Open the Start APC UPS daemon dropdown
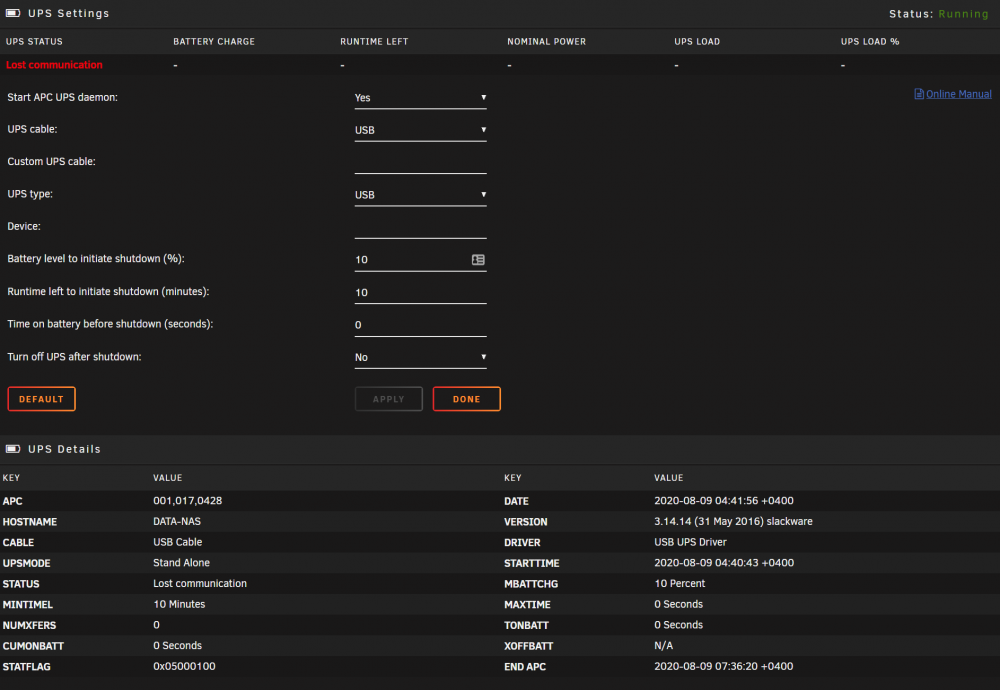 (420, 98)
